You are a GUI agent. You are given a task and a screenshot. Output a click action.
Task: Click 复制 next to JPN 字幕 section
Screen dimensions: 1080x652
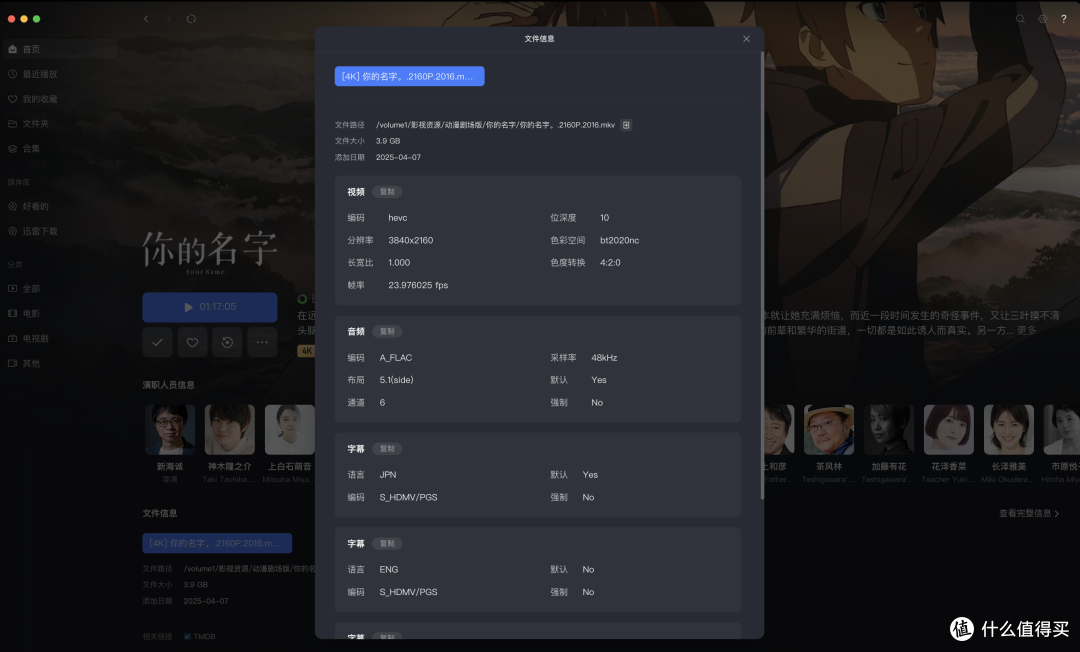click(387, 449)
